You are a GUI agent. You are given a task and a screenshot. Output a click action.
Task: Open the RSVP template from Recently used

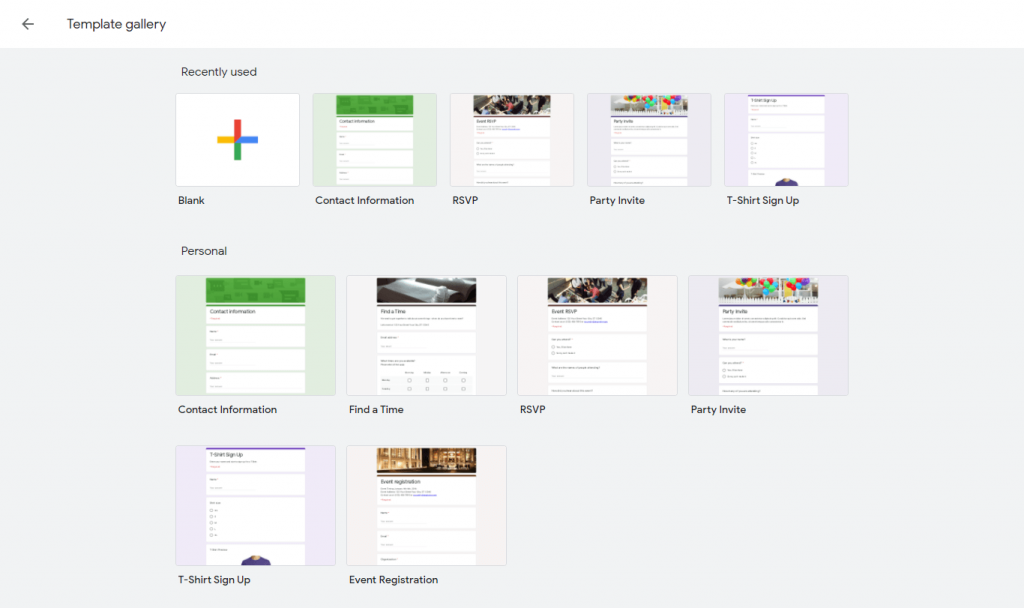(511, 139)
